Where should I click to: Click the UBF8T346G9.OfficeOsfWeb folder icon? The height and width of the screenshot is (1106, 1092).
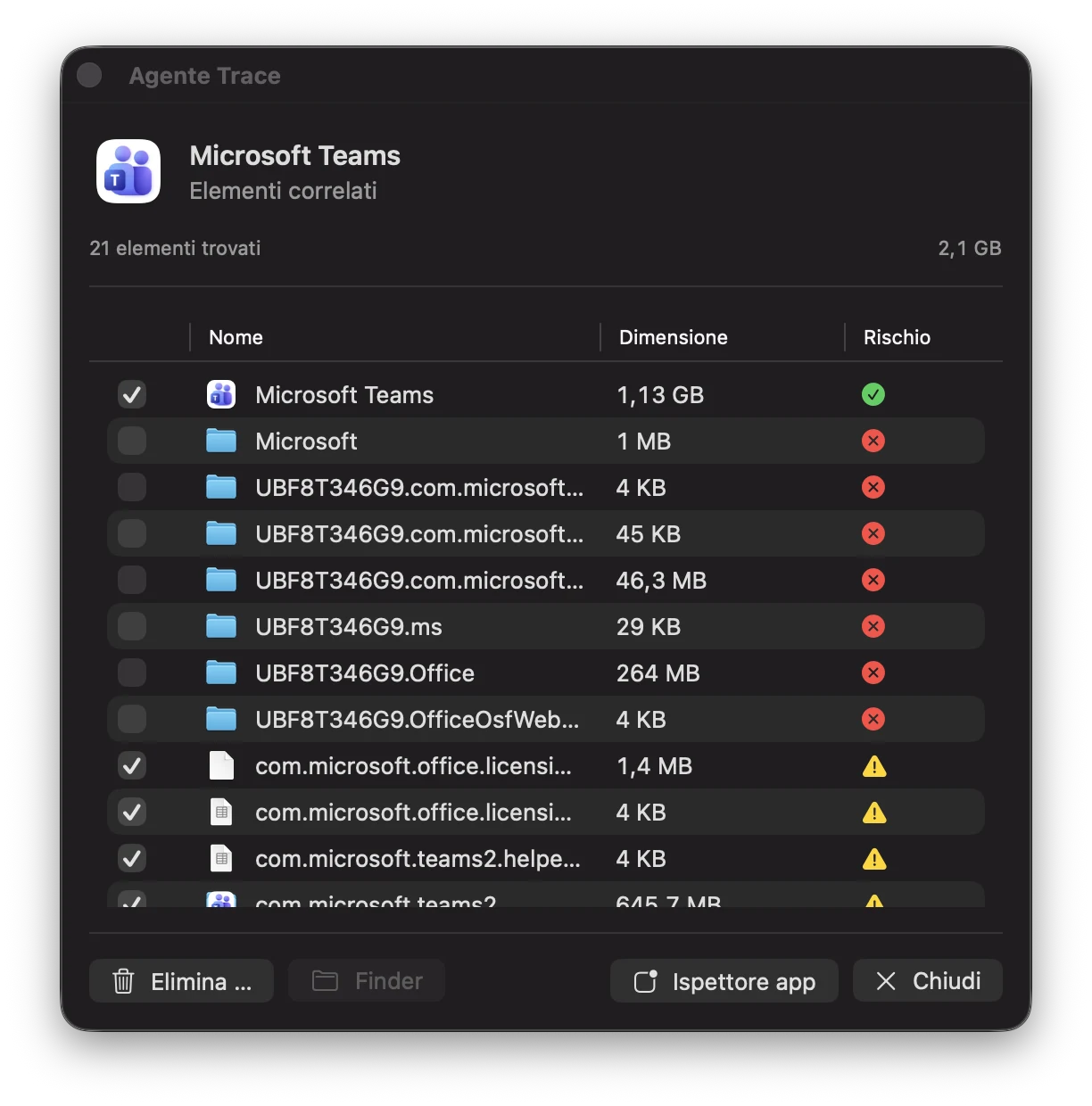tap(221, 719)
